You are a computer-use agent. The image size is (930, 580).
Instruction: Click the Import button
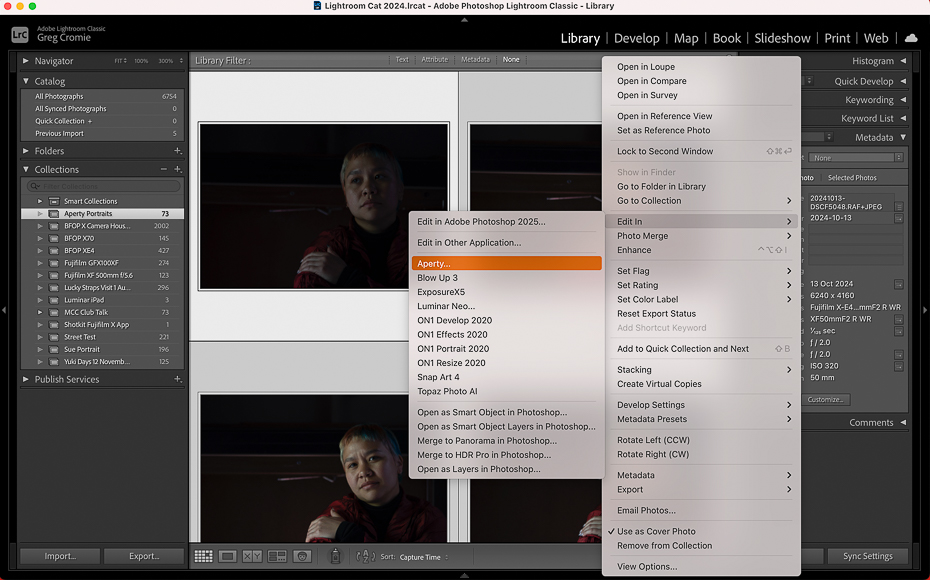[59, 556]
